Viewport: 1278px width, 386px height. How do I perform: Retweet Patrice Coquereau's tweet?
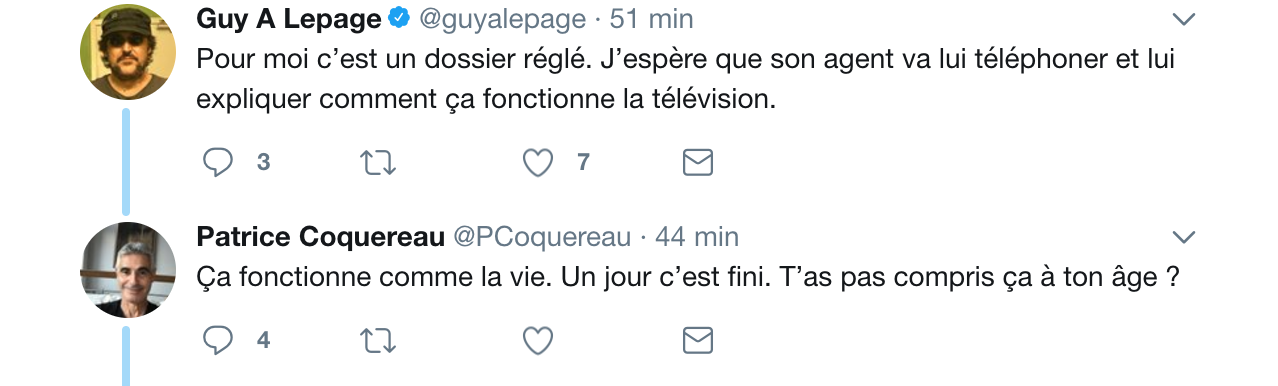377,340
